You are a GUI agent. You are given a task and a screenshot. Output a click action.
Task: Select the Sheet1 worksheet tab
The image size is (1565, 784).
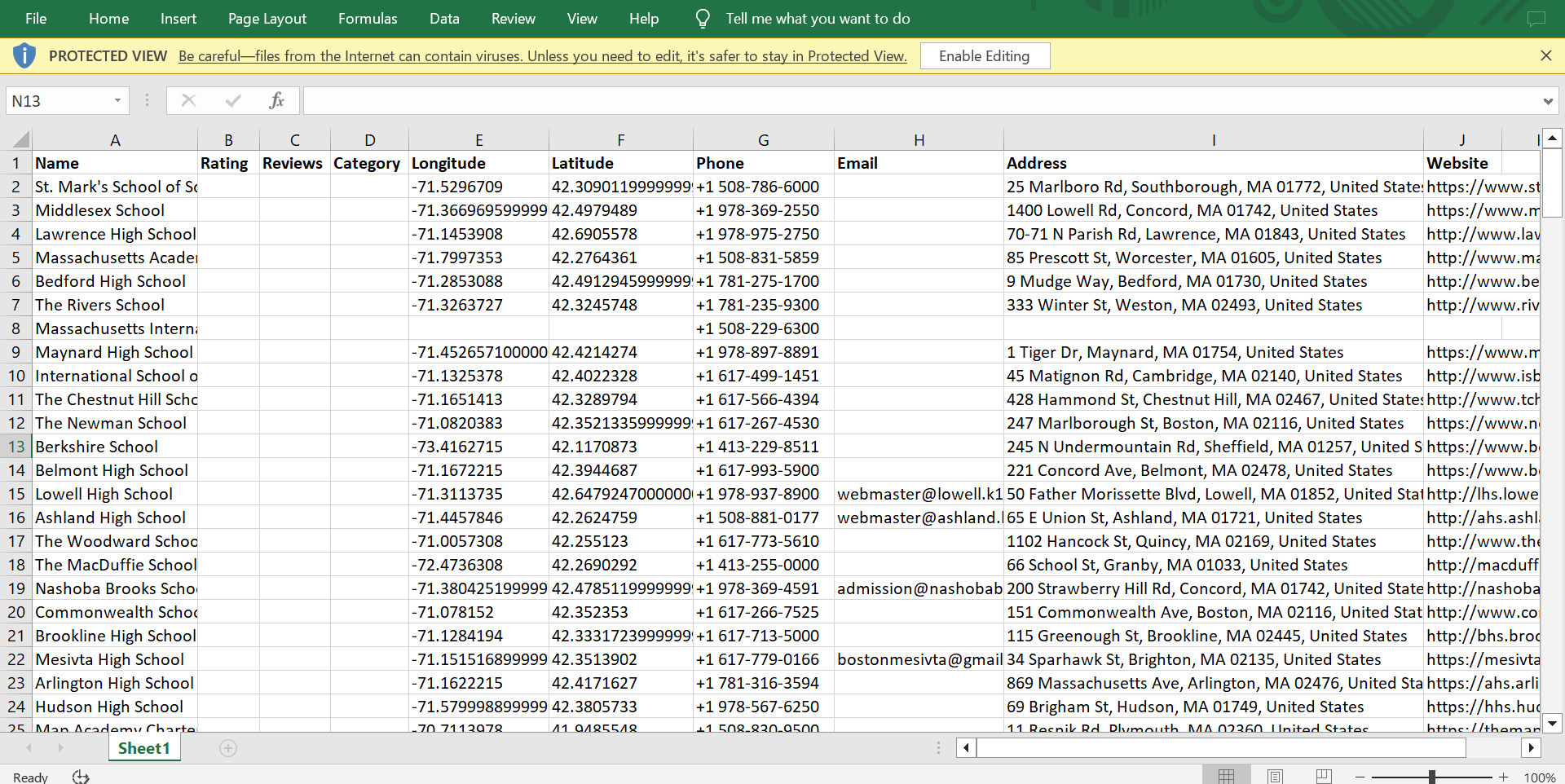144,748
